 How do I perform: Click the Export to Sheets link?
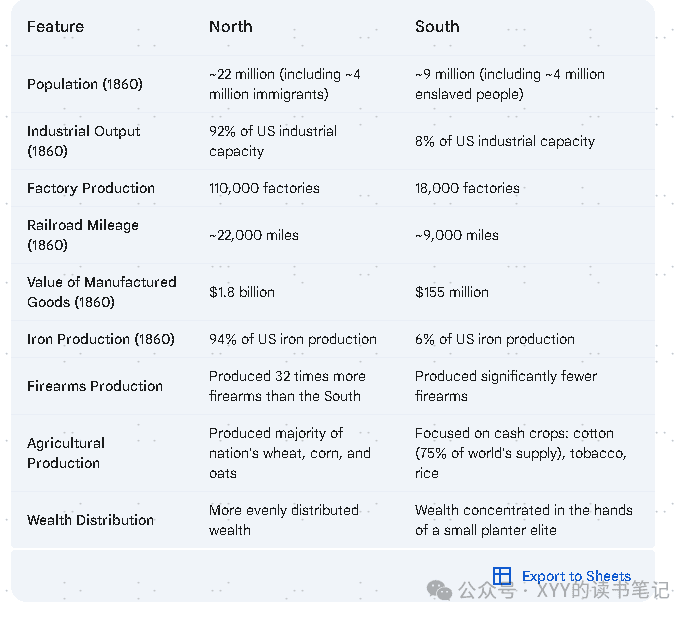[576, 576]
